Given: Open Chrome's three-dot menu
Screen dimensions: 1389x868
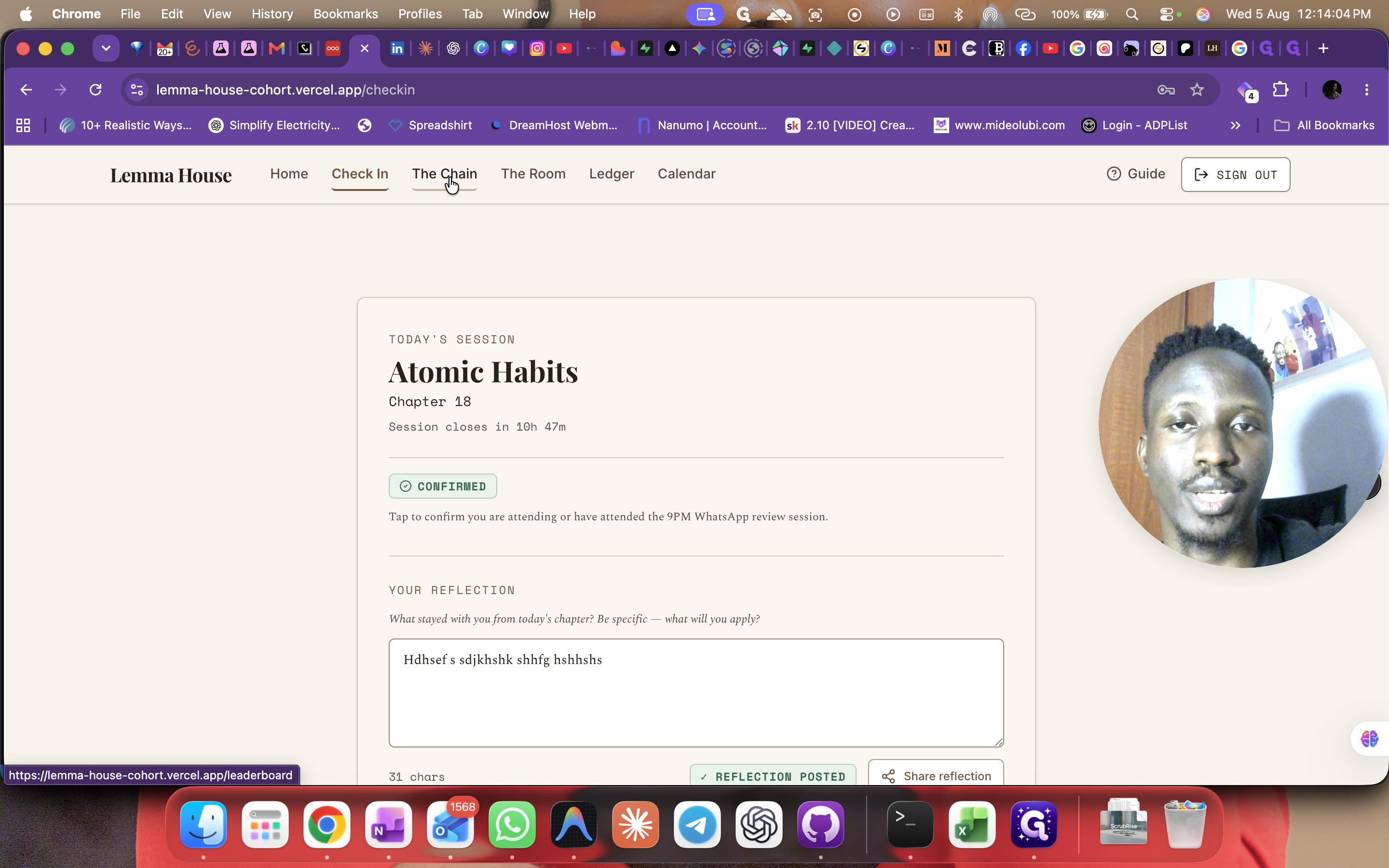Looking at the screenshot, I should 1367,90.
